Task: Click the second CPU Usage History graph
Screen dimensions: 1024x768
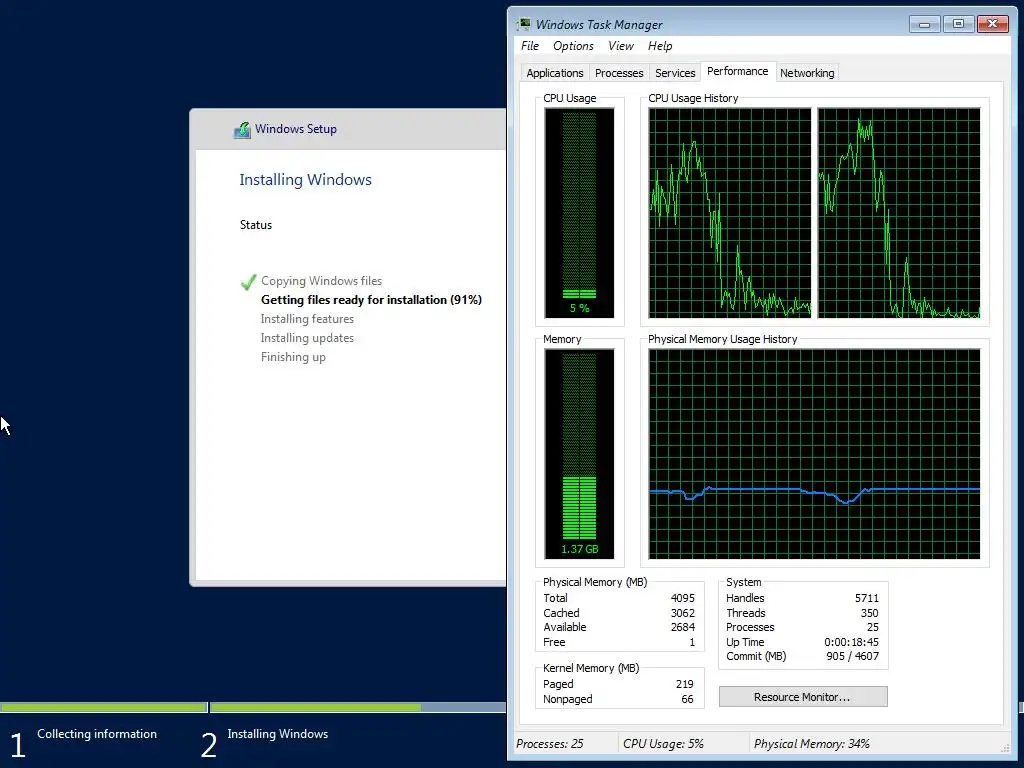Action: [x=899, y=213]
